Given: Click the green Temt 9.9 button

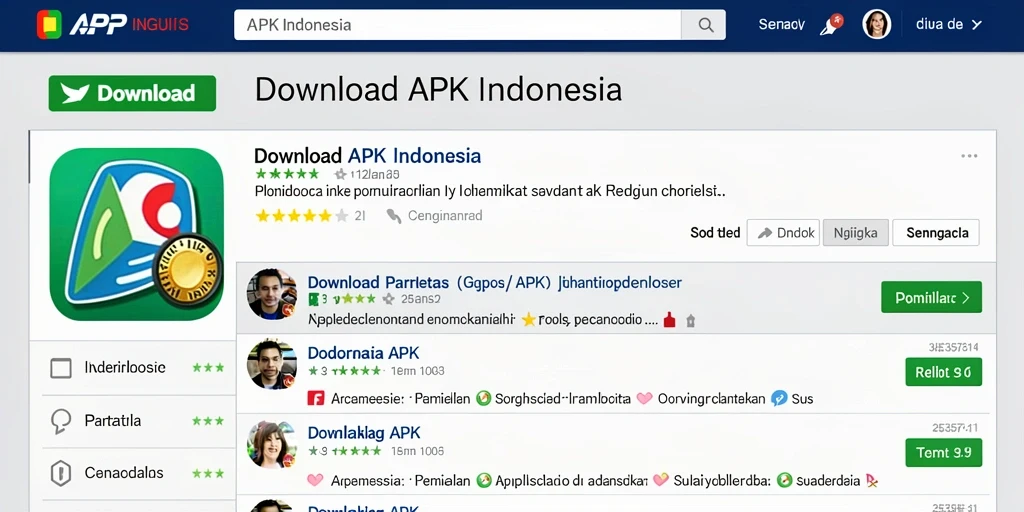Looking at the screenshot, I should coord(944,452).
